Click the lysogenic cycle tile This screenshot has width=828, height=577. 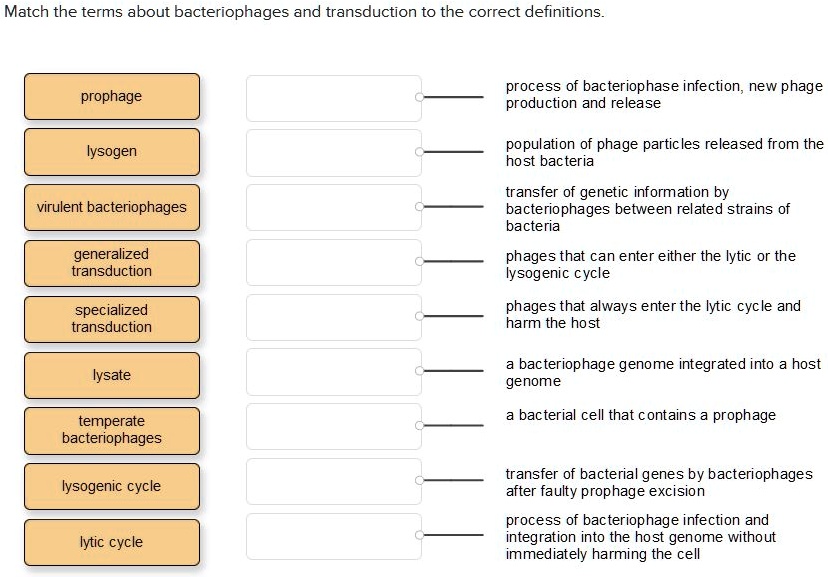pos(111,486)
